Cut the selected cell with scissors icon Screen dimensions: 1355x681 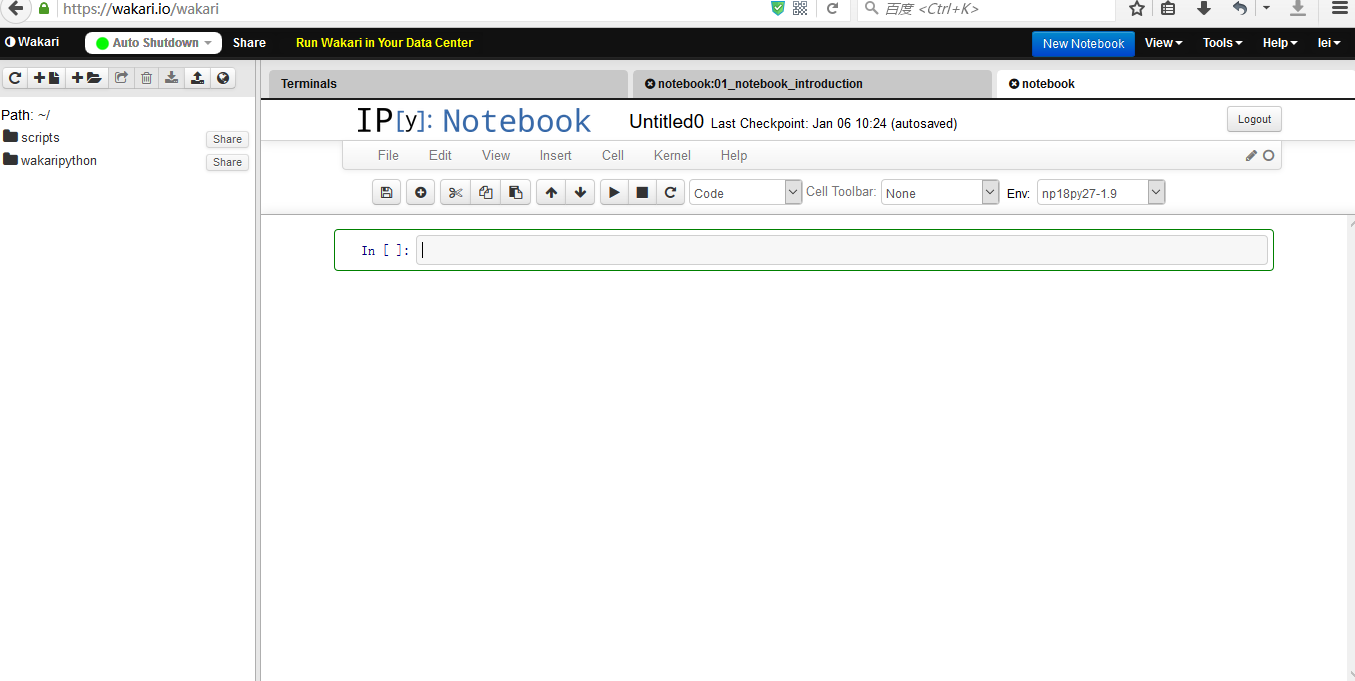pos(455,192)
